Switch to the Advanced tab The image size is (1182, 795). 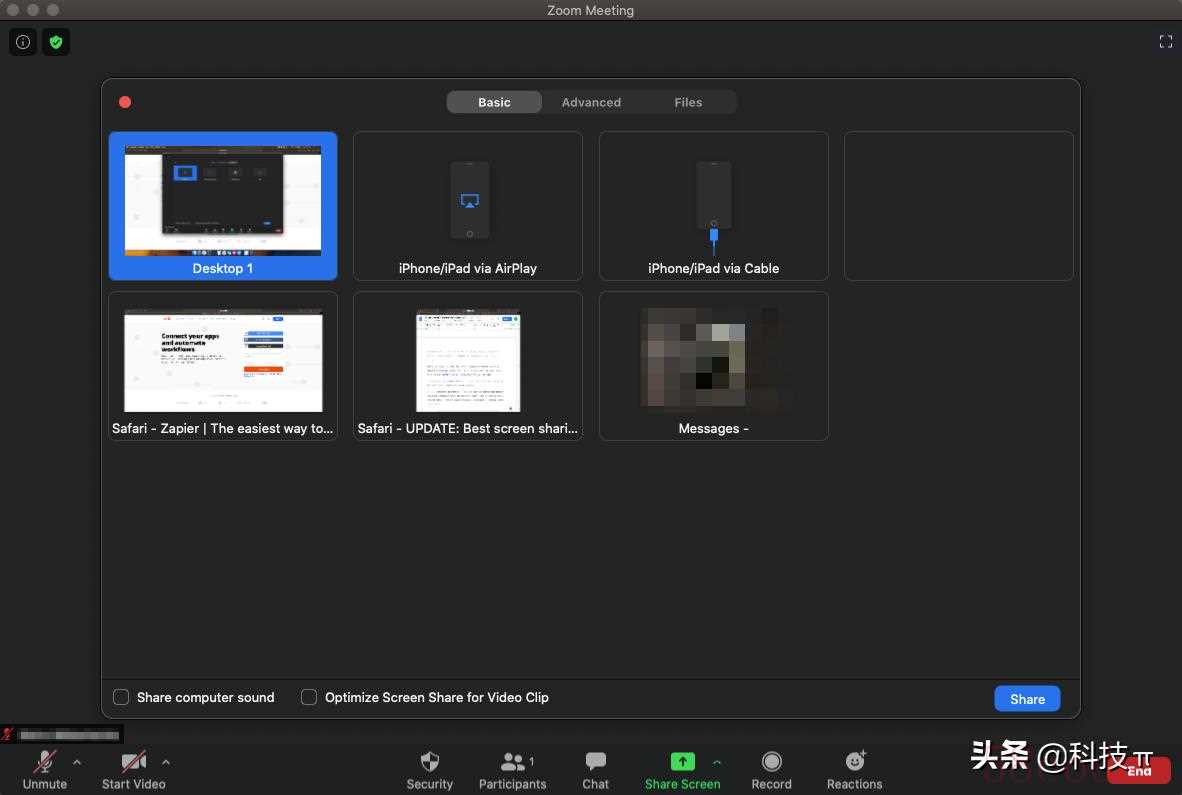[x=591, y=102]
